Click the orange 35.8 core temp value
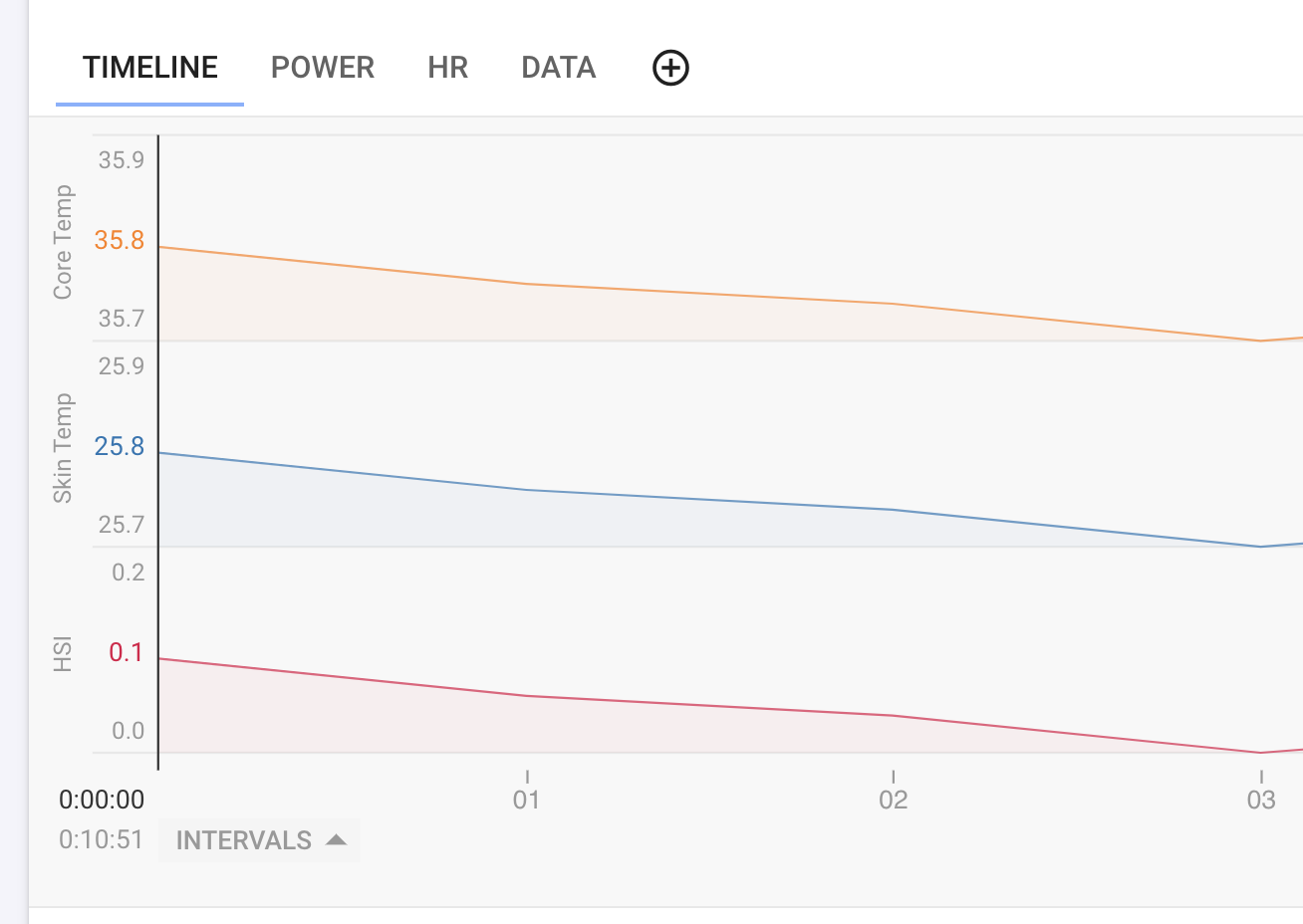Viewport: 1303px width, 924px height. coord(120,240)
